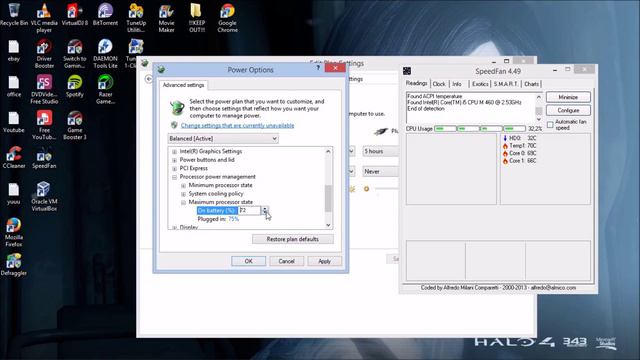Screen dimensions: 640x360
Task: Click the Configure button in SpeedFan
Action: [568, 111]
